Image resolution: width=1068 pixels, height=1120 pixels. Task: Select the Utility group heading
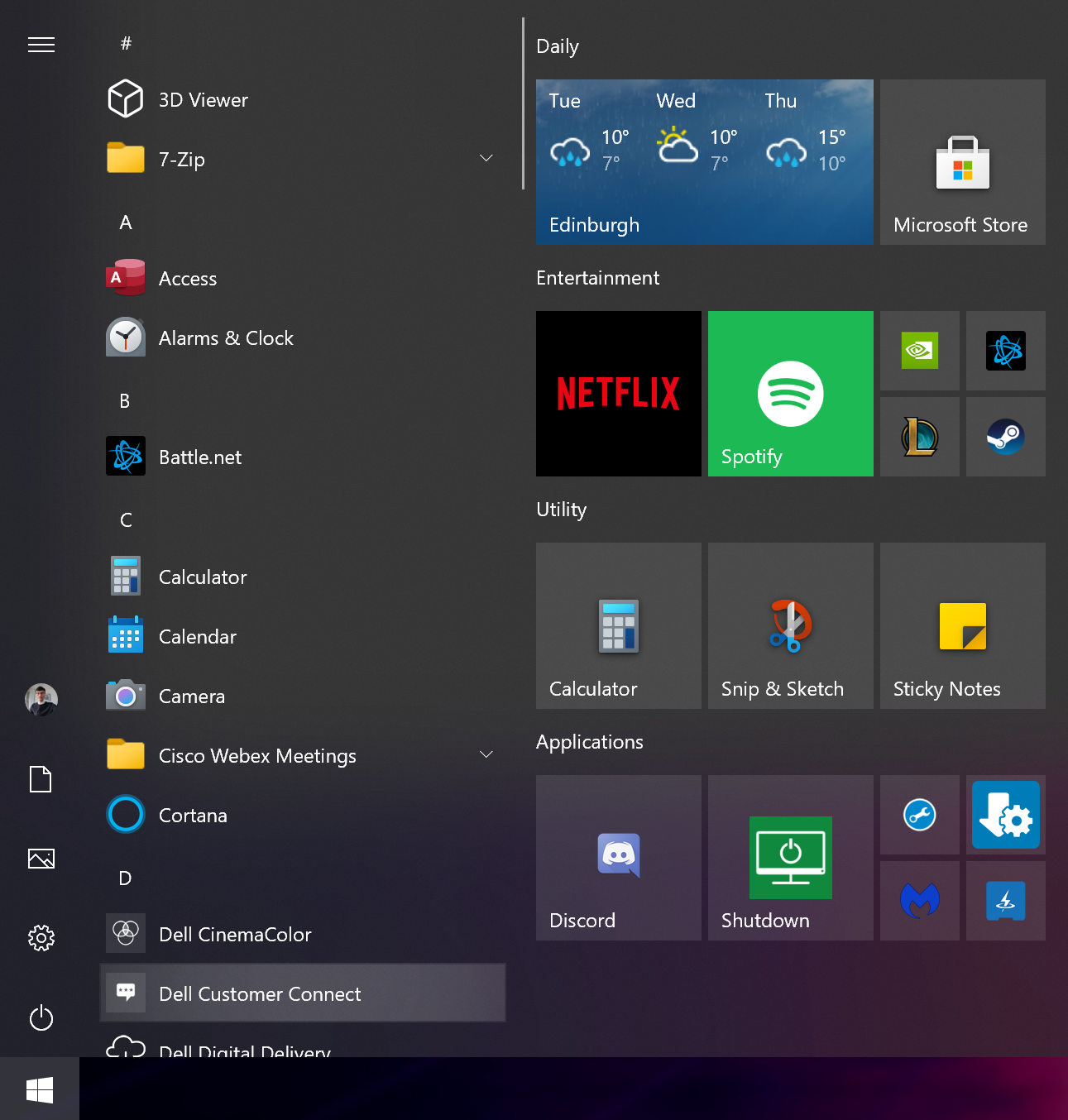562,510
